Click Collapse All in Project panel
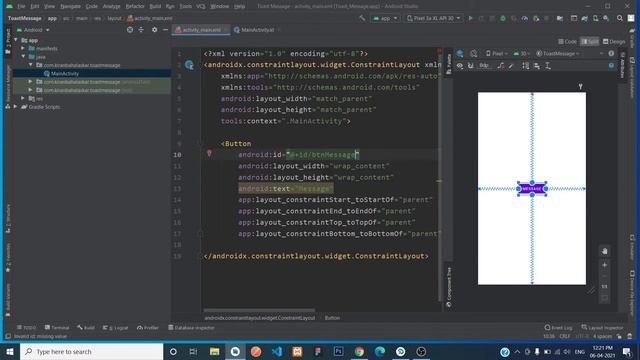The image size is (640, 360). pos(141,30)
